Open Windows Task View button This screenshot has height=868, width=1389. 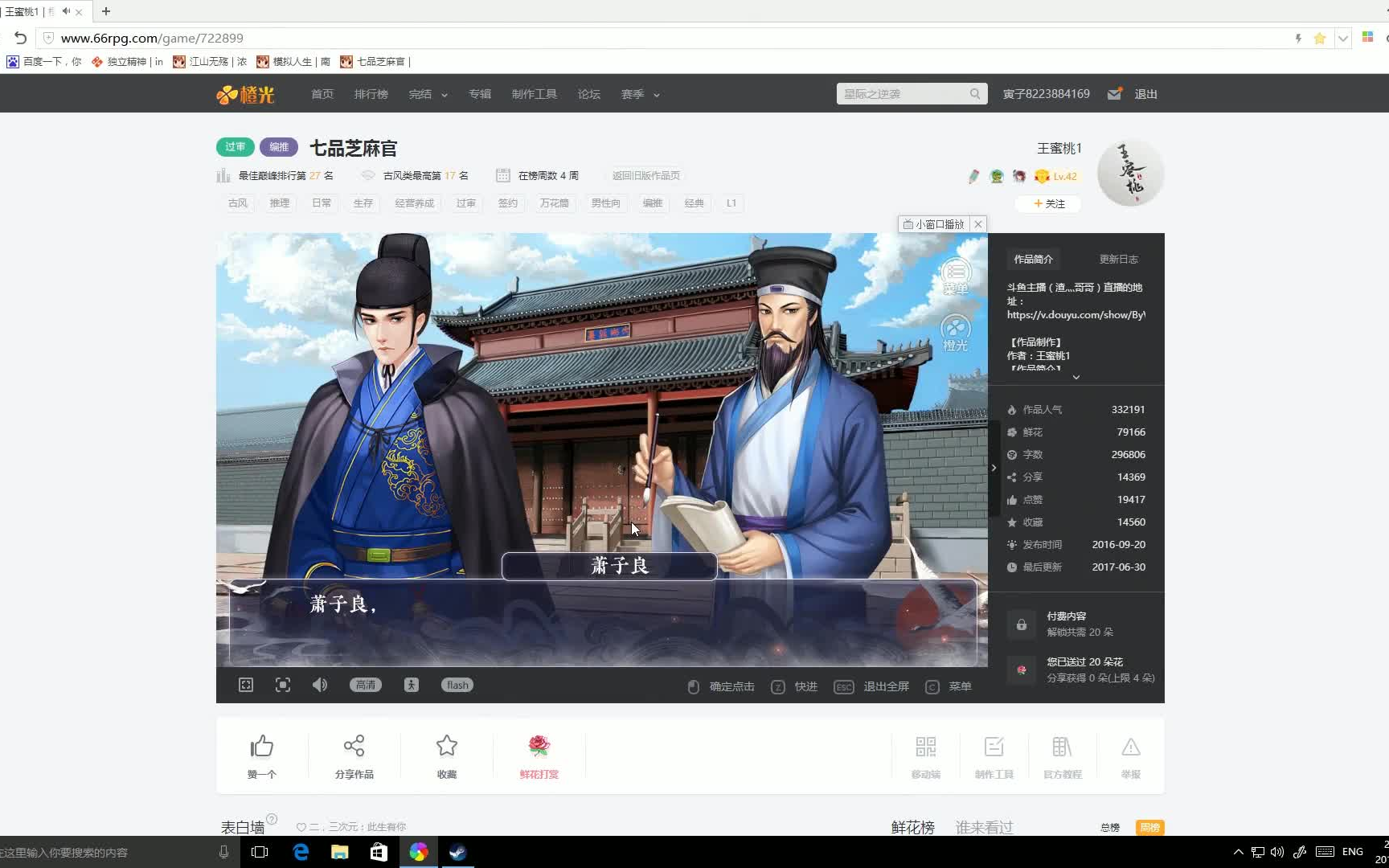pos(260,852)
